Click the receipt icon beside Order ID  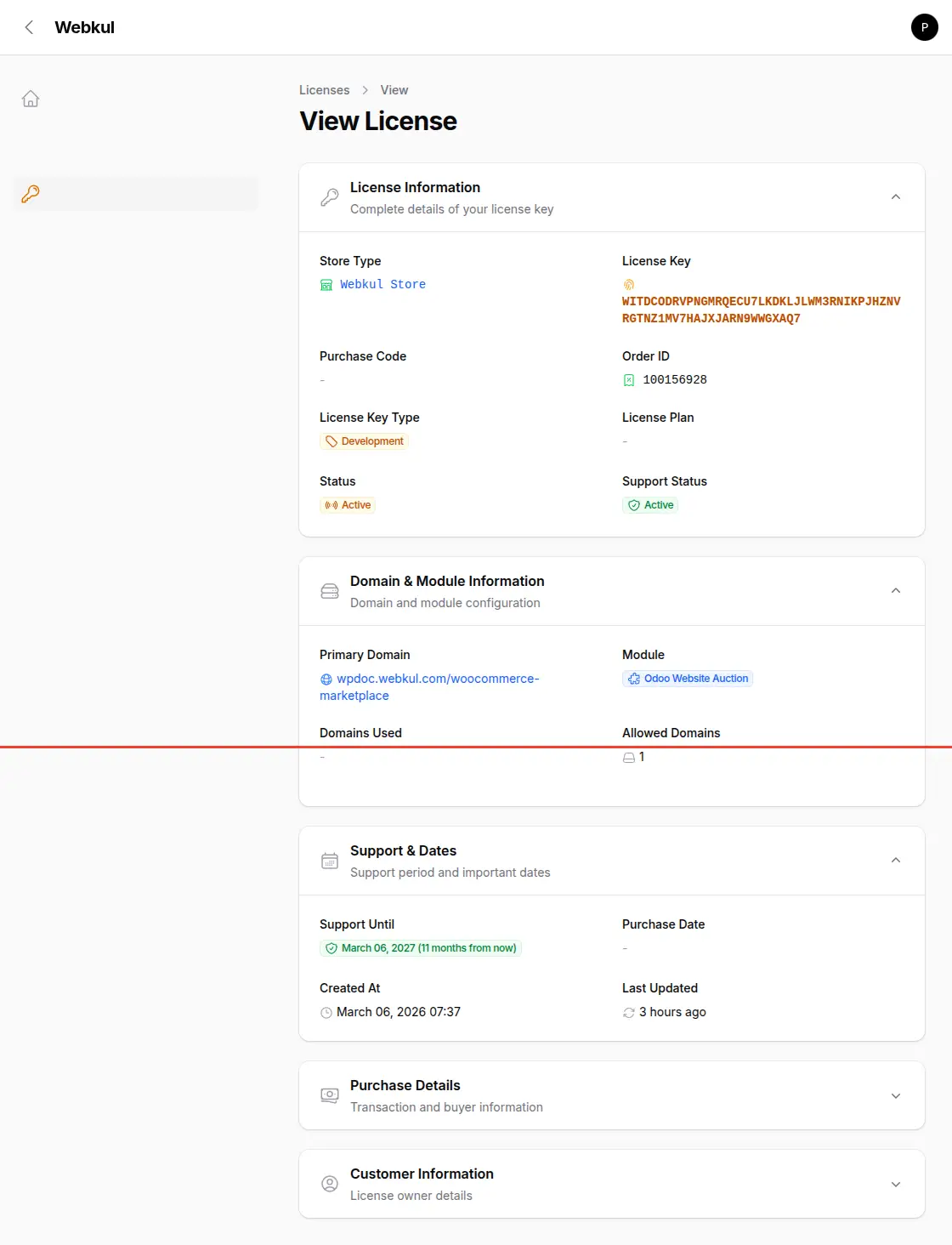[x=629, y=380]
